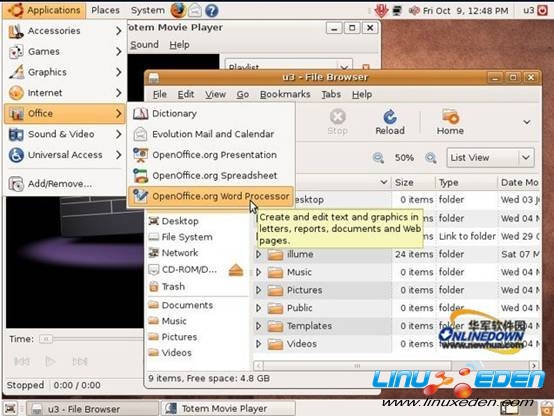Click Home in File Browser toolbar
The height and width of the screenshot is (416, 554).
click(450, 122)
